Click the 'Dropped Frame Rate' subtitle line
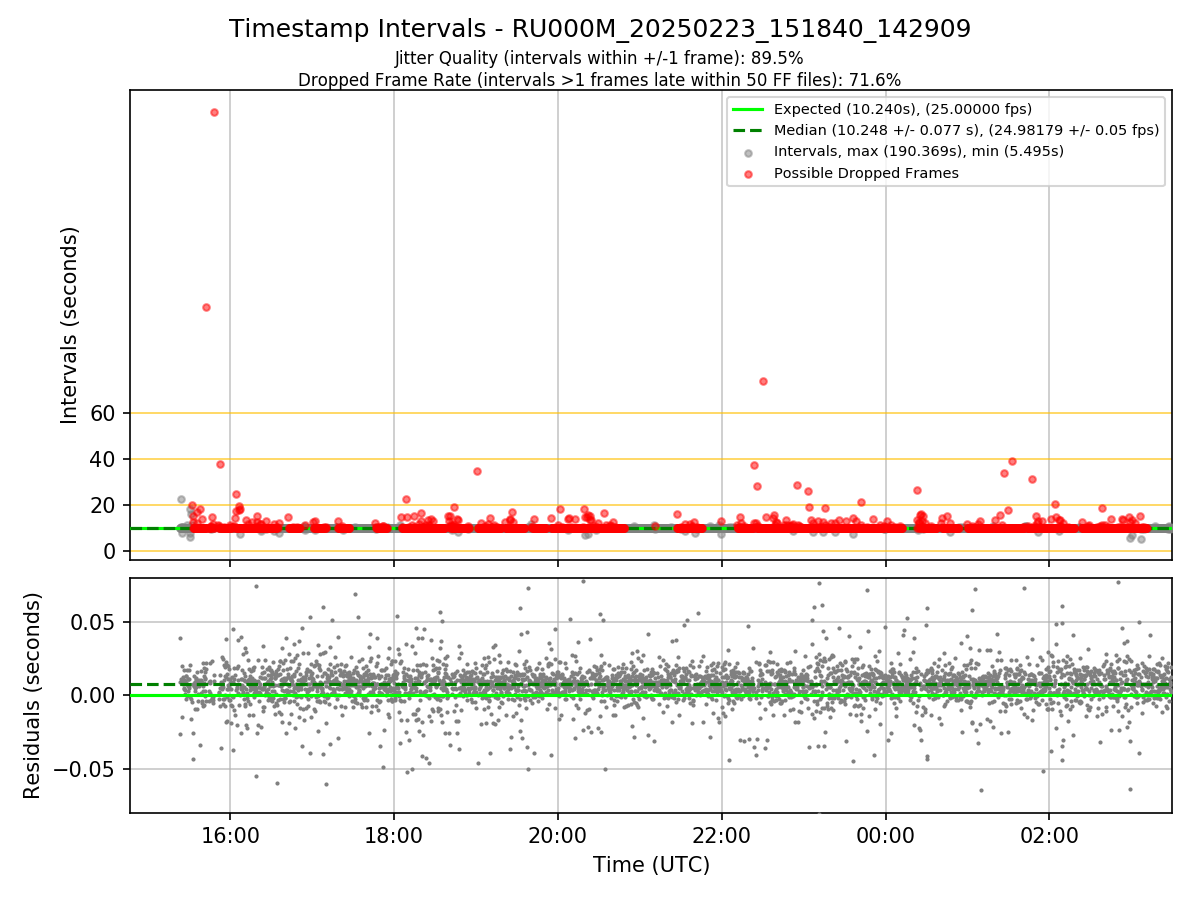Screen dimensions: 1200x900 click(x=599, y=80)
